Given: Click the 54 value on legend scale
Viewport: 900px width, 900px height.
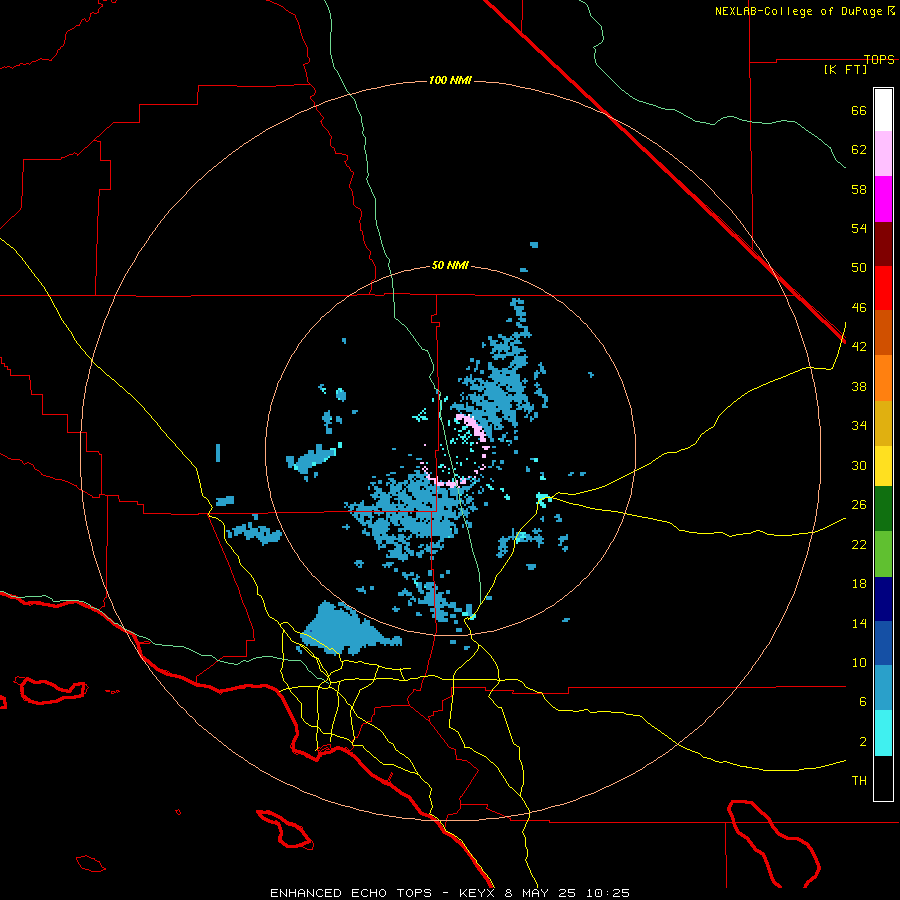Looking at the screenshot, I should pos(859,228).
